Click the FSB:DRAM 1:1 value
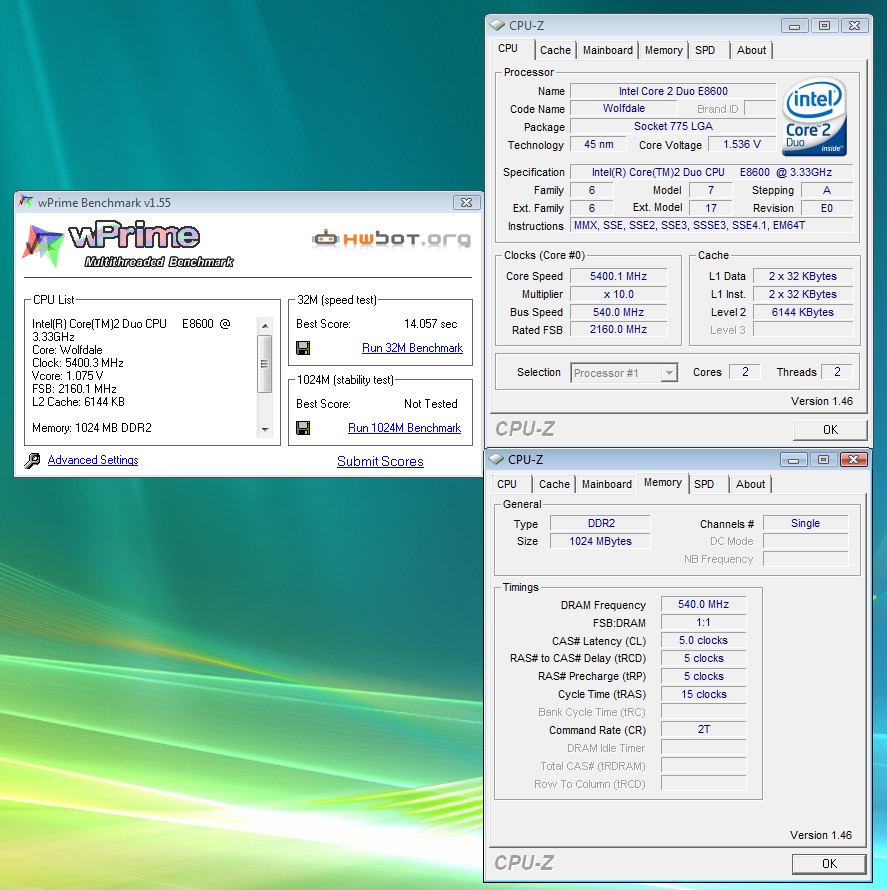The image size is (887, 890). [x=704, y=622]
